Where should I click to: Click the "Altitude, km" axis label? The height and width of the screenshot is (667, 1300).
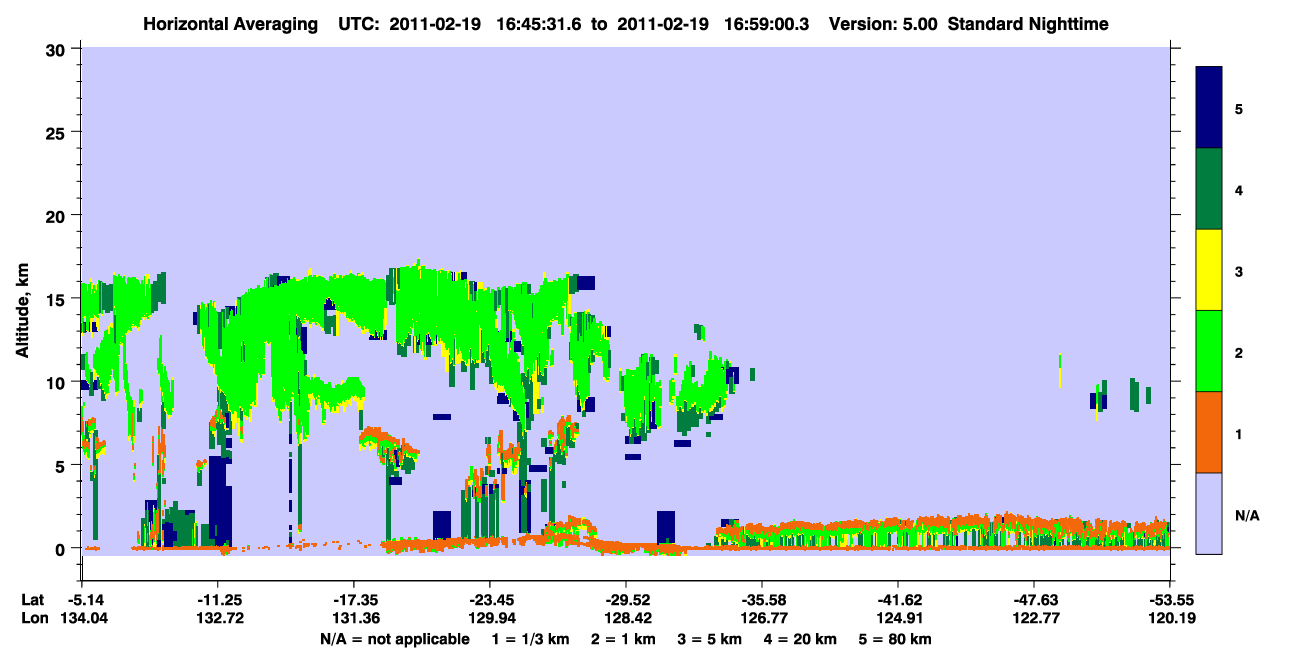tap(22, 313)
